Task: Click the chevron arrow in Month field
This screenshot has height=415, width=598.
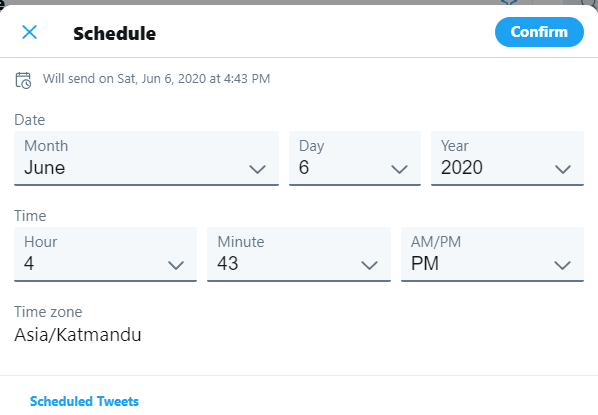Action: pos(257,169)
